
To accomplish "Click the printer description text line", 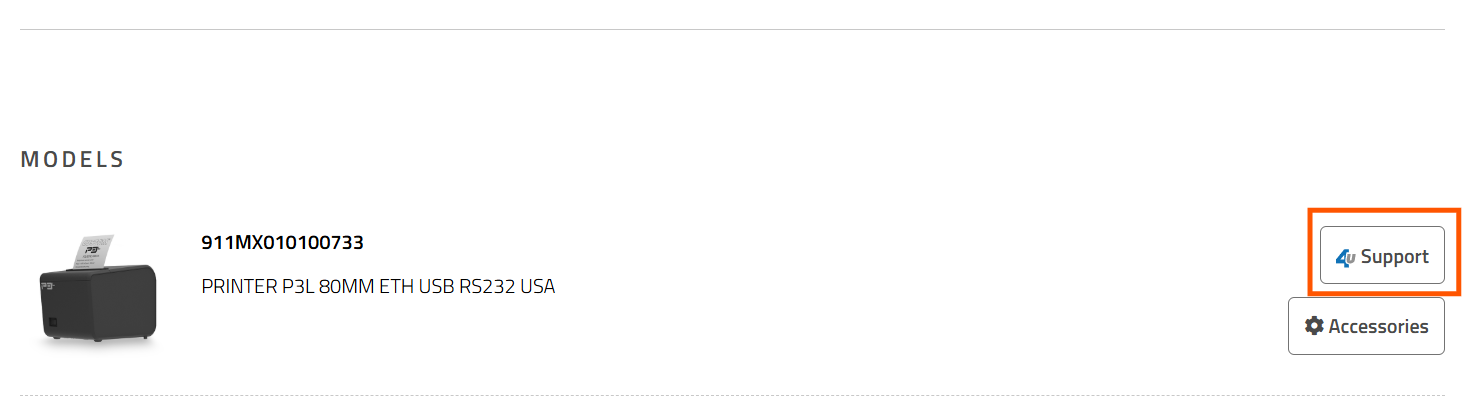I will [378, 287].
